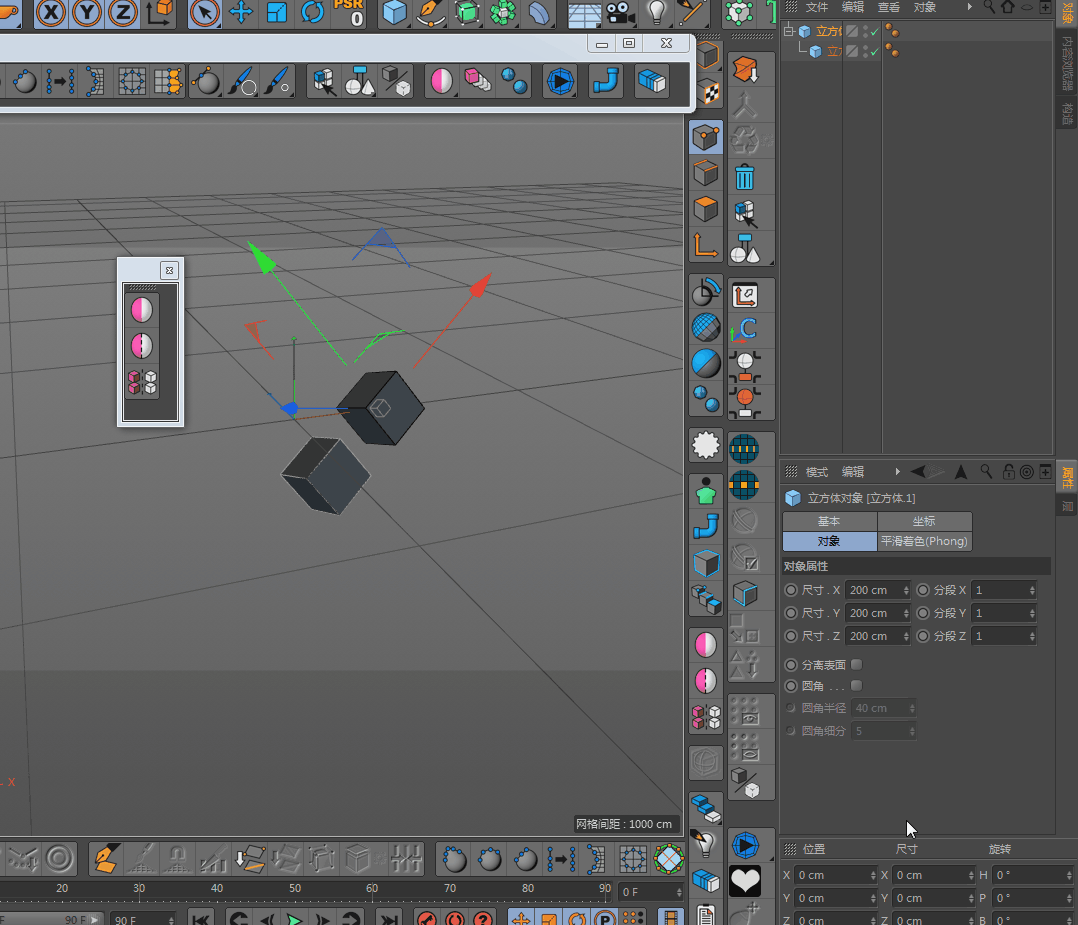Switch to the 坐标 tab
This screenshot has width=1078, height=925.
(924, 521)
